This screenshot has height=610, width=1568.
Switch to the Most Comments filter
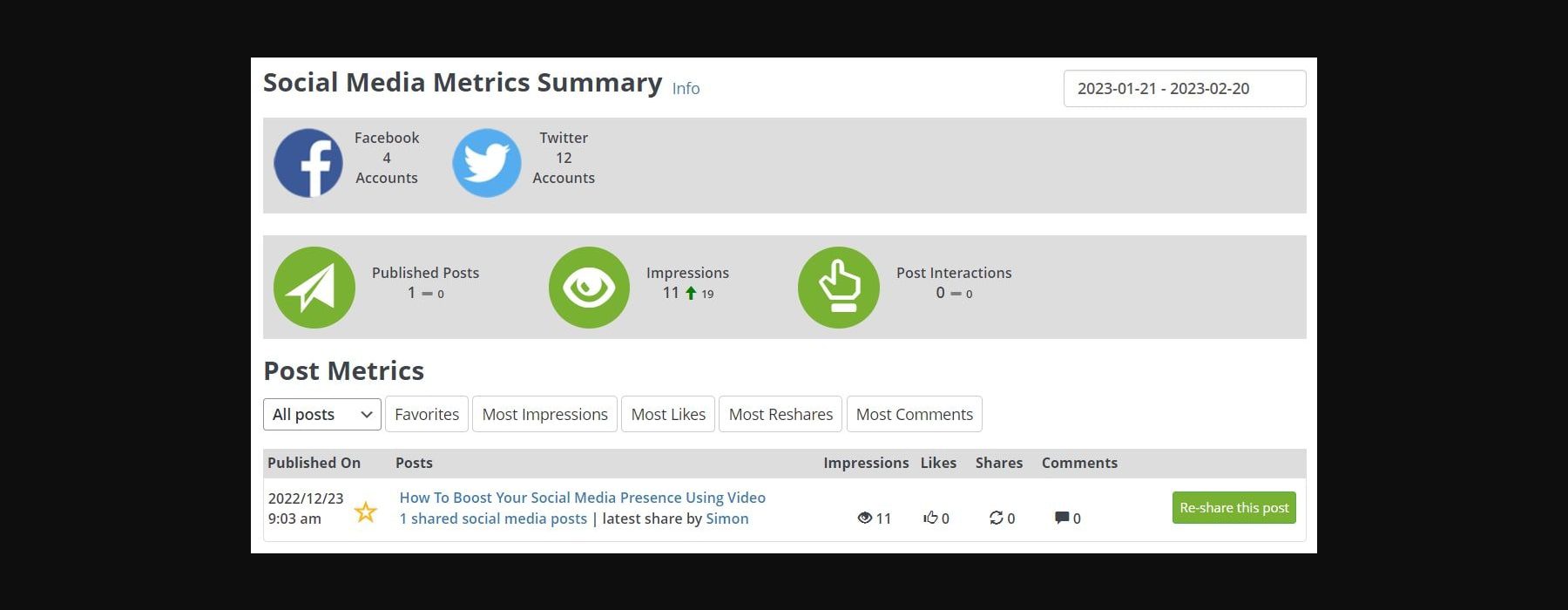click(x=913, y=414)
